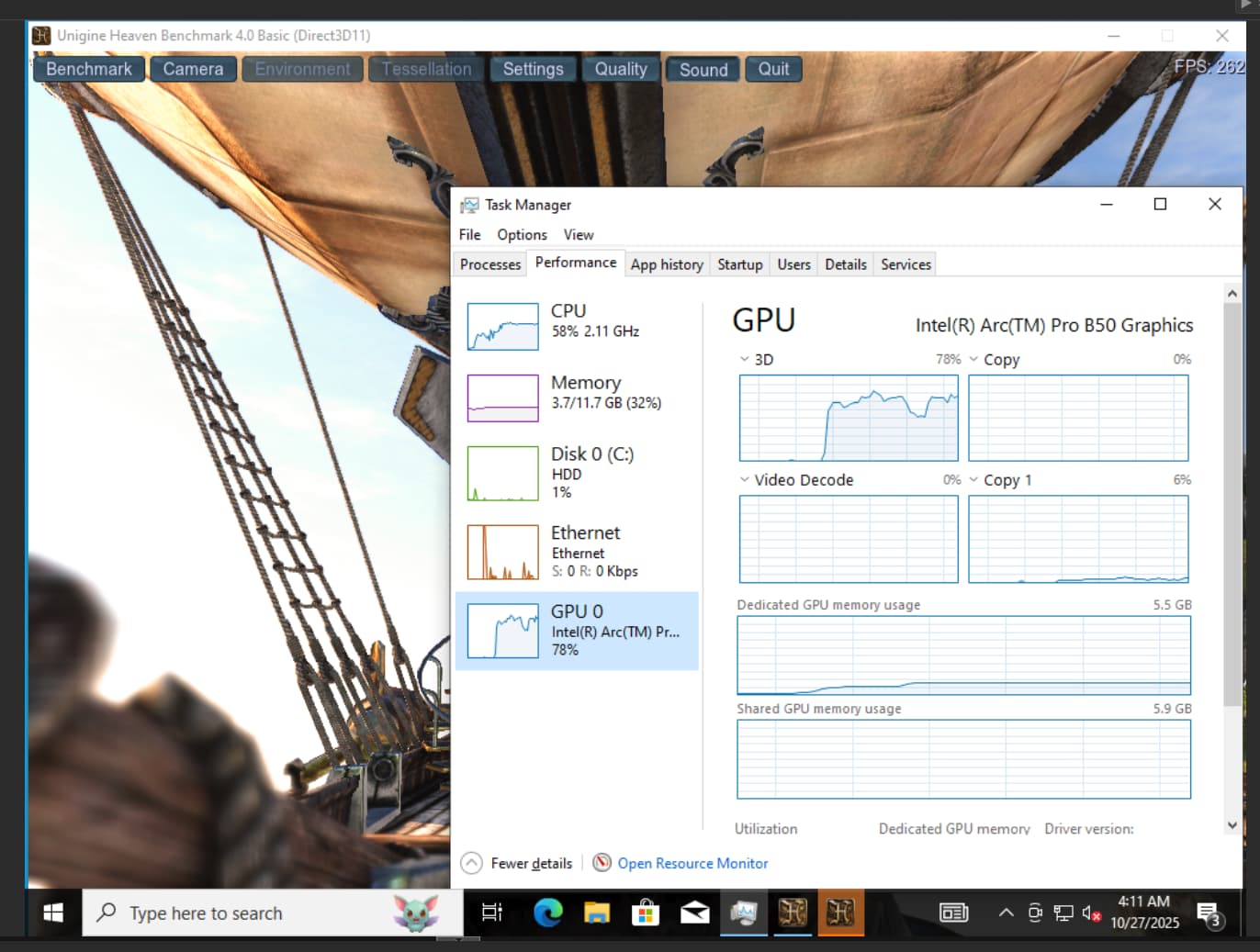1260x952 pixels.
Task: Open the Video Decode engine dropdown
Action: pyautogui.click(x=745, y=480)
